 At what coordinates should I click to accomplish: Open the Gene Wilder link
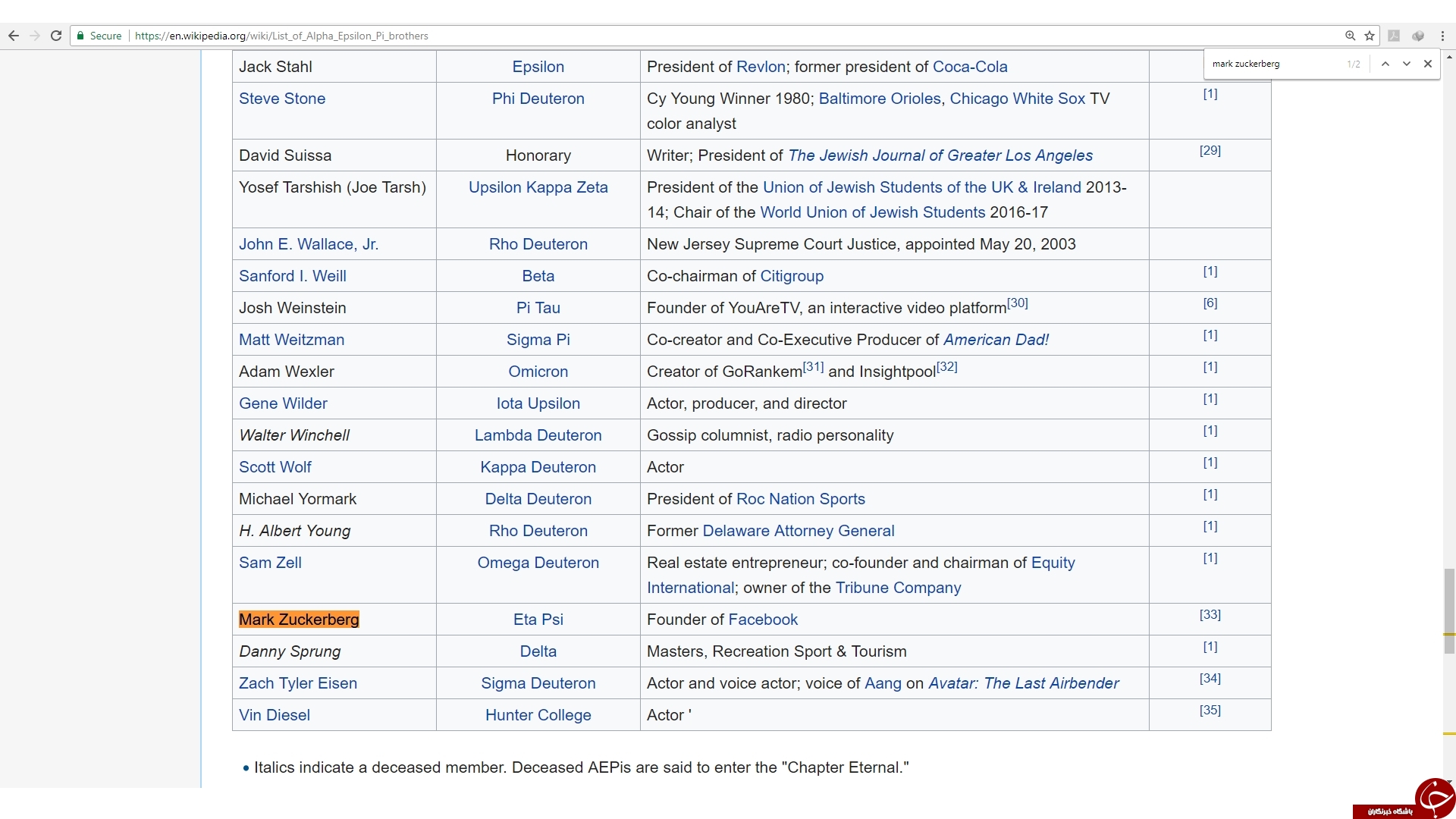tap(283, 403)
